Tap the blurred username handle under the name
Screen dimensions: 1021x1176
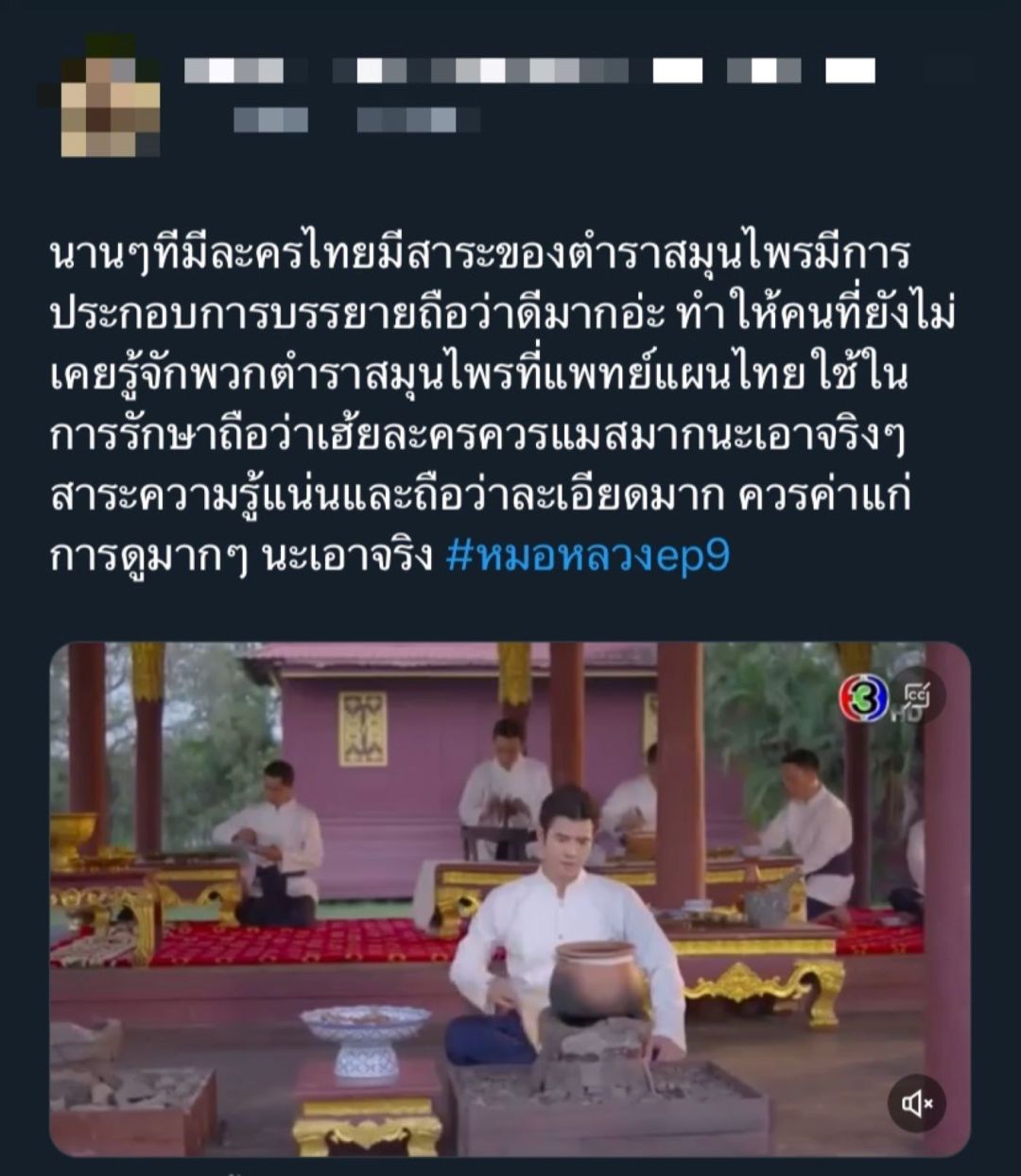coord(270,120)
